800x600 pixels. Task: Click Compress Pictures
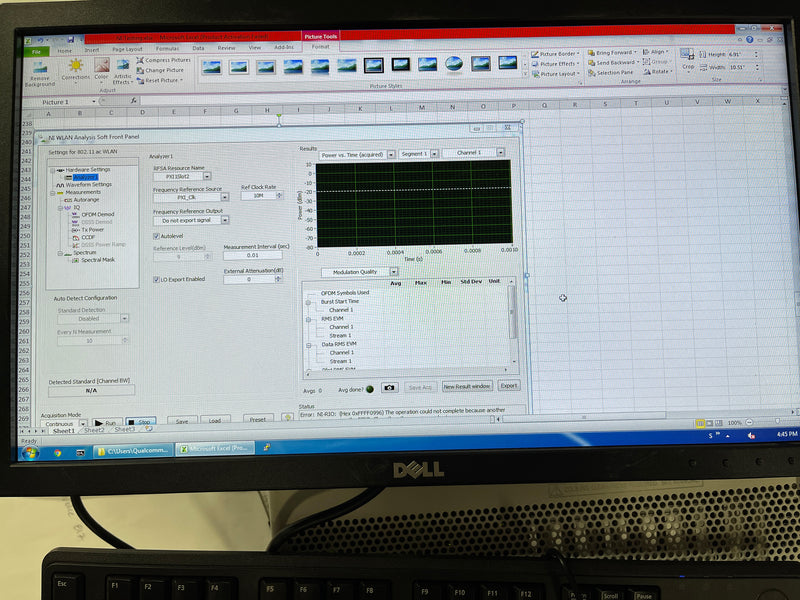pyautogui.click(x=163, y=60)
